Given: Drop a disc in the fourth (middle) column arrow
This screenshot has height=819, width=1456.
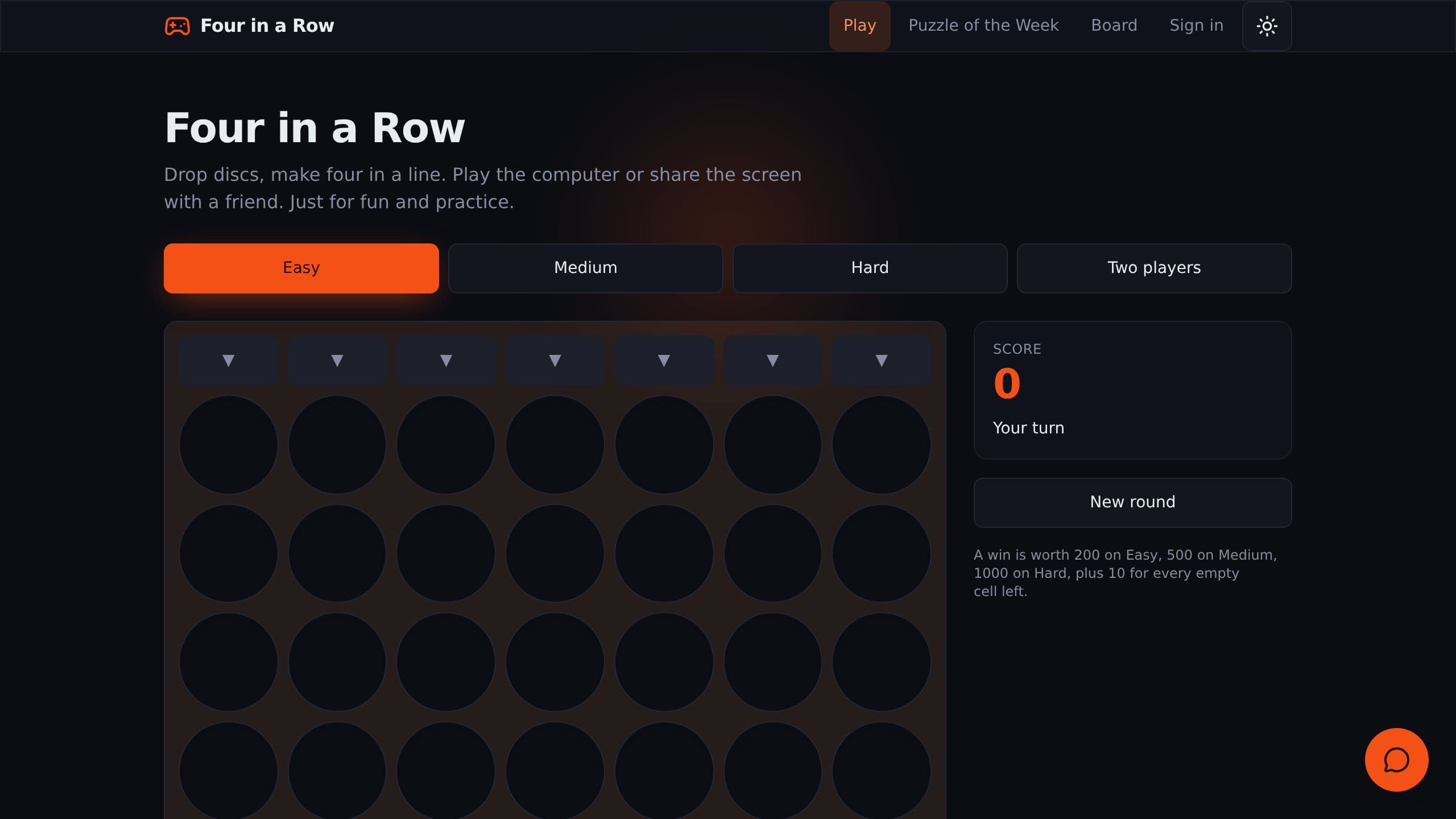Looking at the screenshot, I should tap(555, 360).
